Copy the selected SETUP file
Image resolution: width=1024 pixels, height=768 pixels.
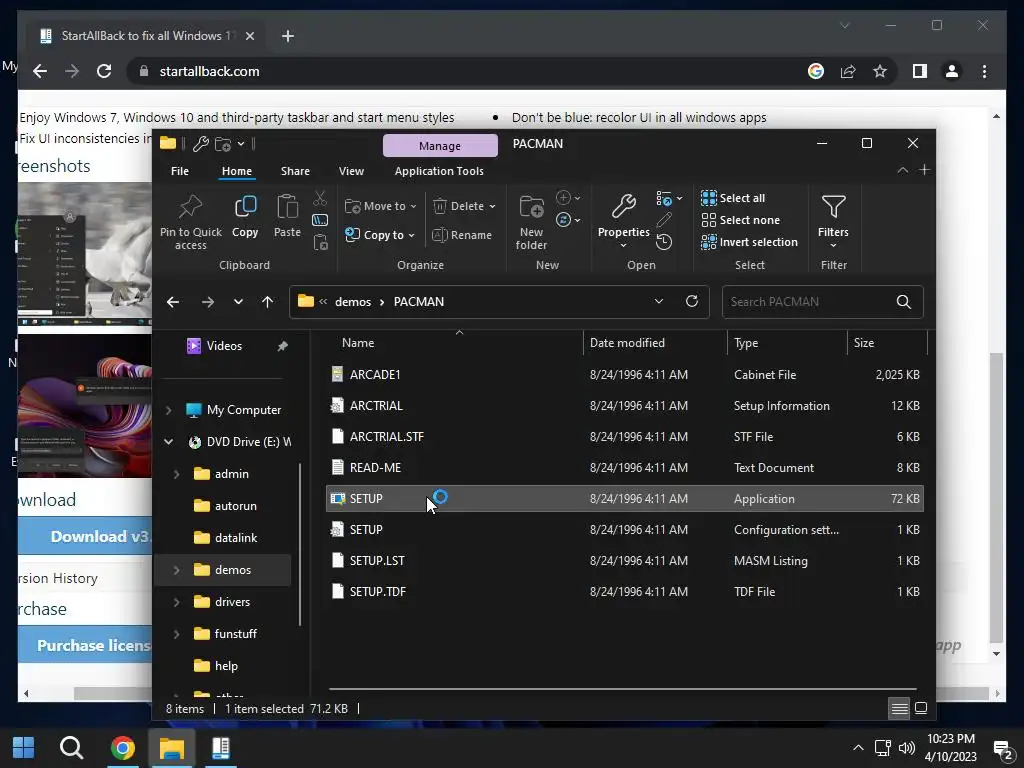pyautogui.click(x=245, y=216)
